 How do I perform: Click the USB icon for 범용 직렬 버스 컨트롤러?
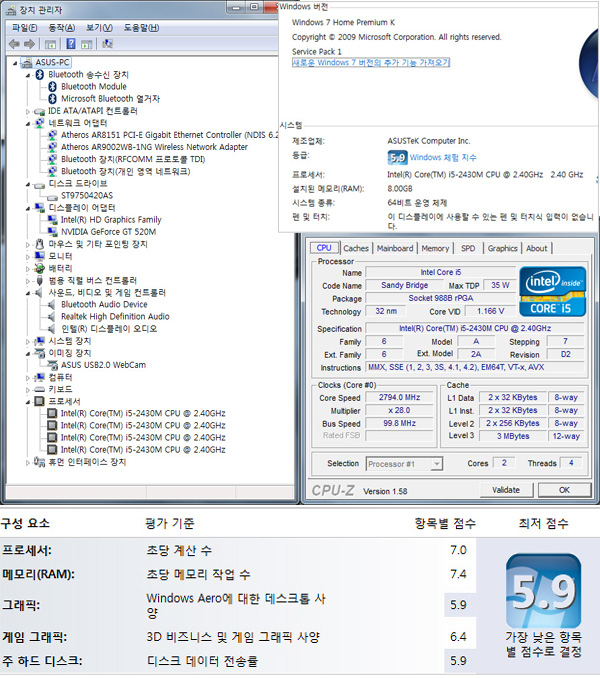point(39,281)
